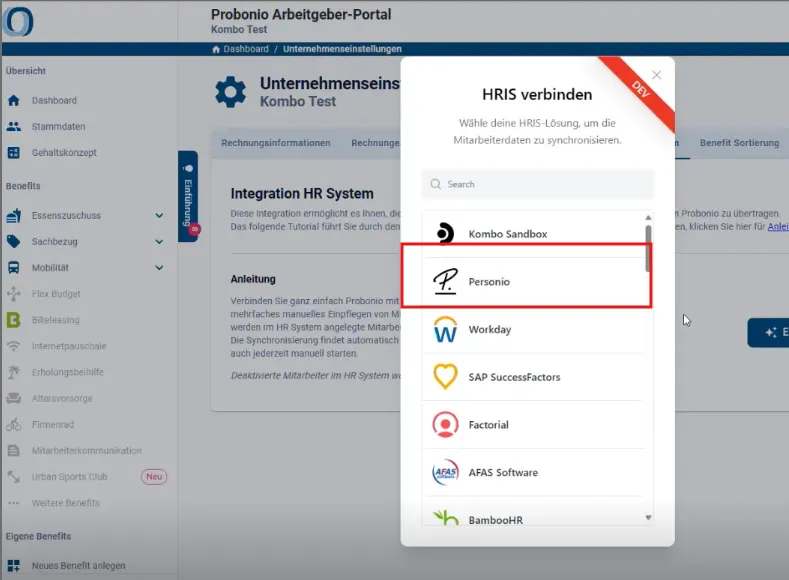Choose Factorial from HRIS list

tap(533, 425)
